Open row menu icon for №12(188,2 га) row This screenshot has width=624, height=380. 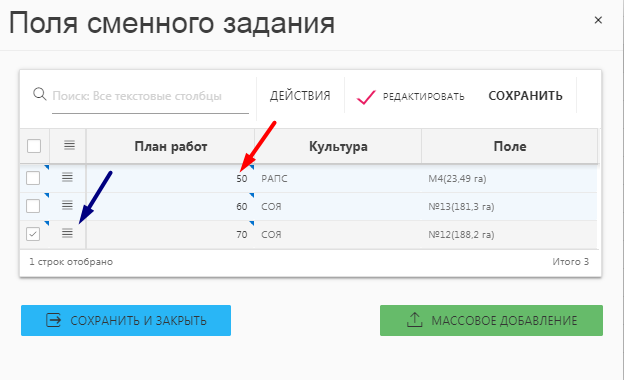point(67,233)
